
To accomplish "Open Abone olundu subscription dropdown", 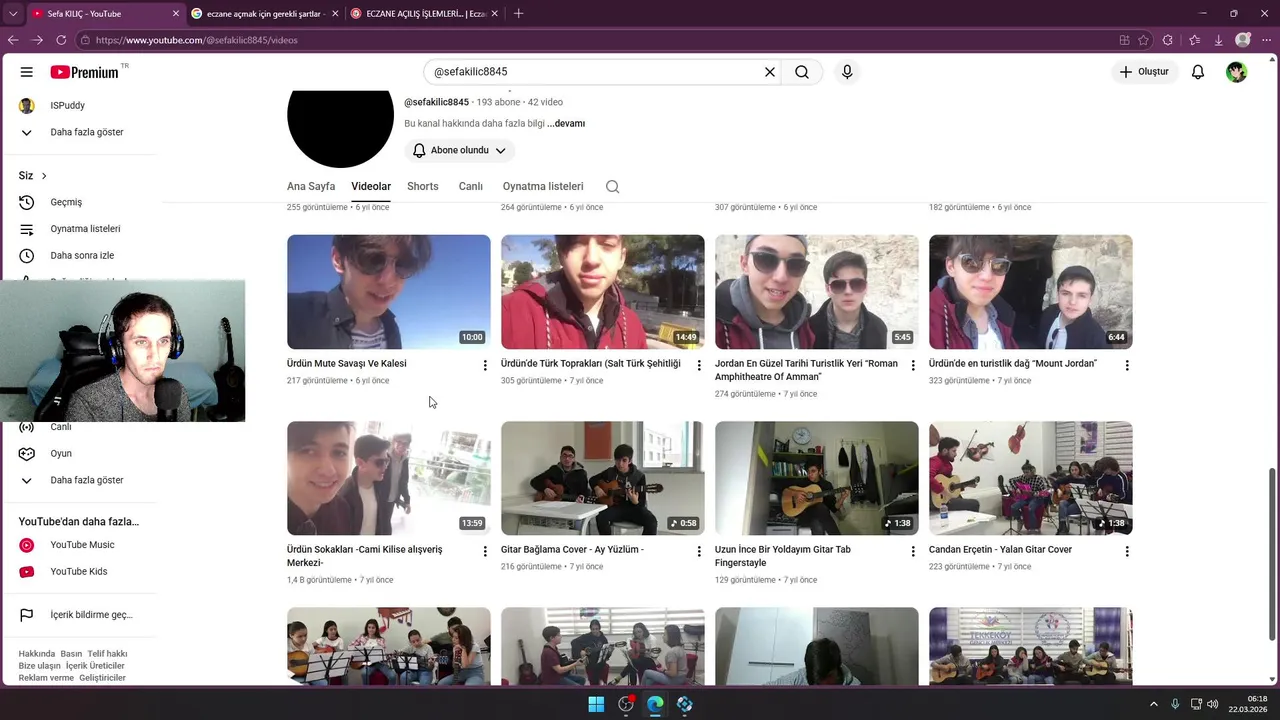I will point(460,150).
